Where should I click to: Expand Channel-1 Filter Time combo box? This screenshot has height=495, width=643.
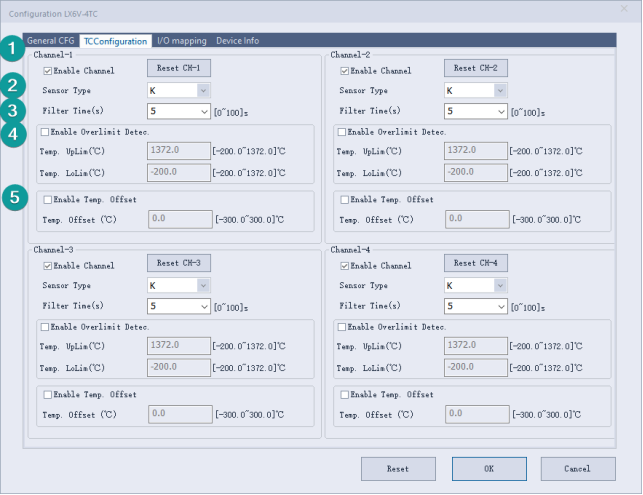(x=179, y=111)
